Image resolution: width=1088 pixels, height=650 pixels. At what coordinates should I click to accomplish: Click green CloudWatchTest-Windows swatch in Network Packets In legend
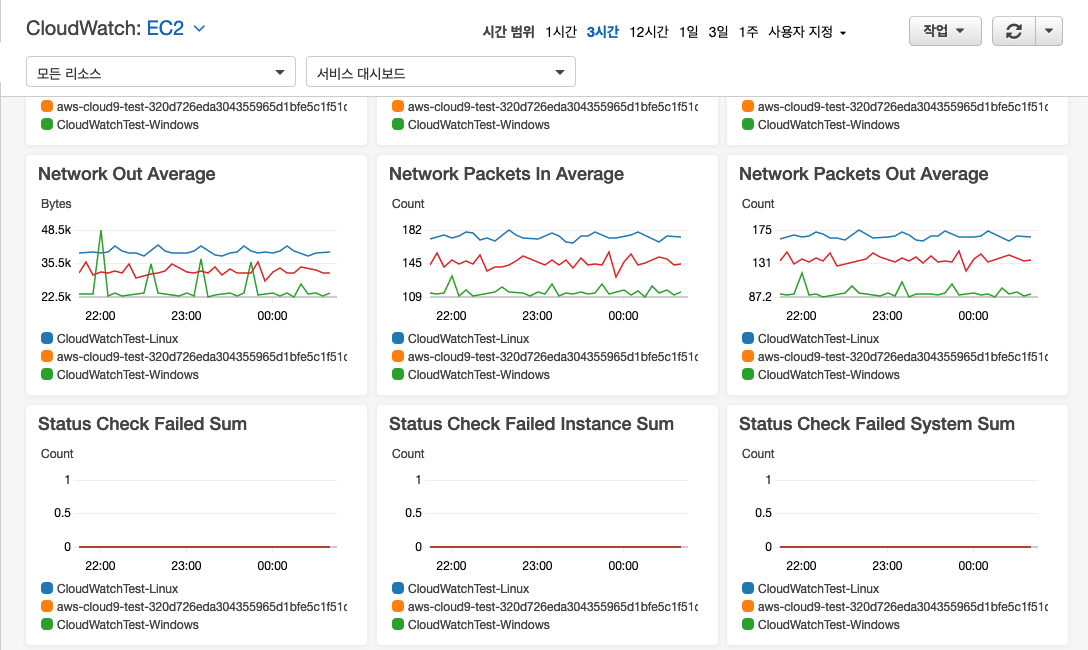tap(398, 375)
